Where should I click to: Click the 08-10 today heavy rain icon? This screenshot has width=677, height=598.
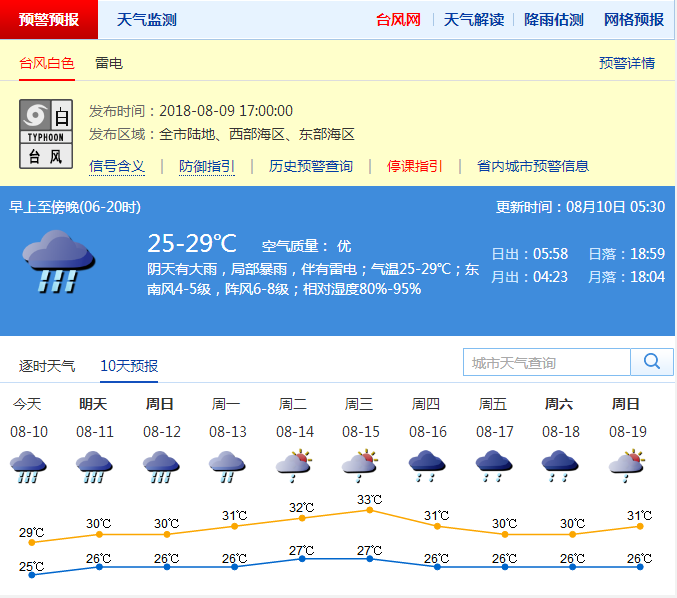[28, 467]
